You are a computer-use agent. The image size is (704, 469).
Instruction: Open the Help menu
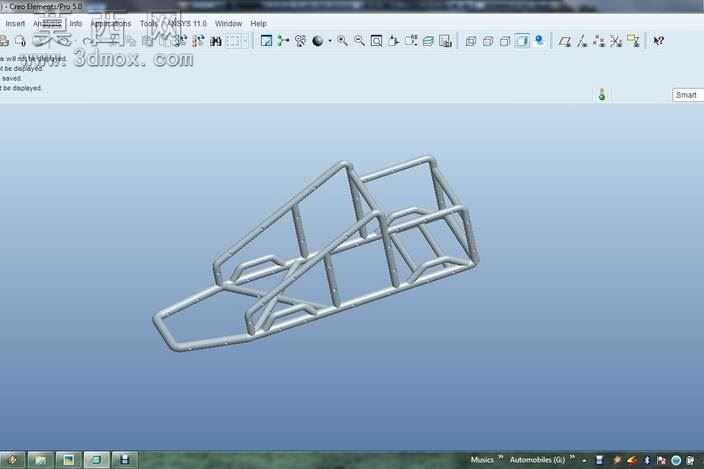click(258, 23)
